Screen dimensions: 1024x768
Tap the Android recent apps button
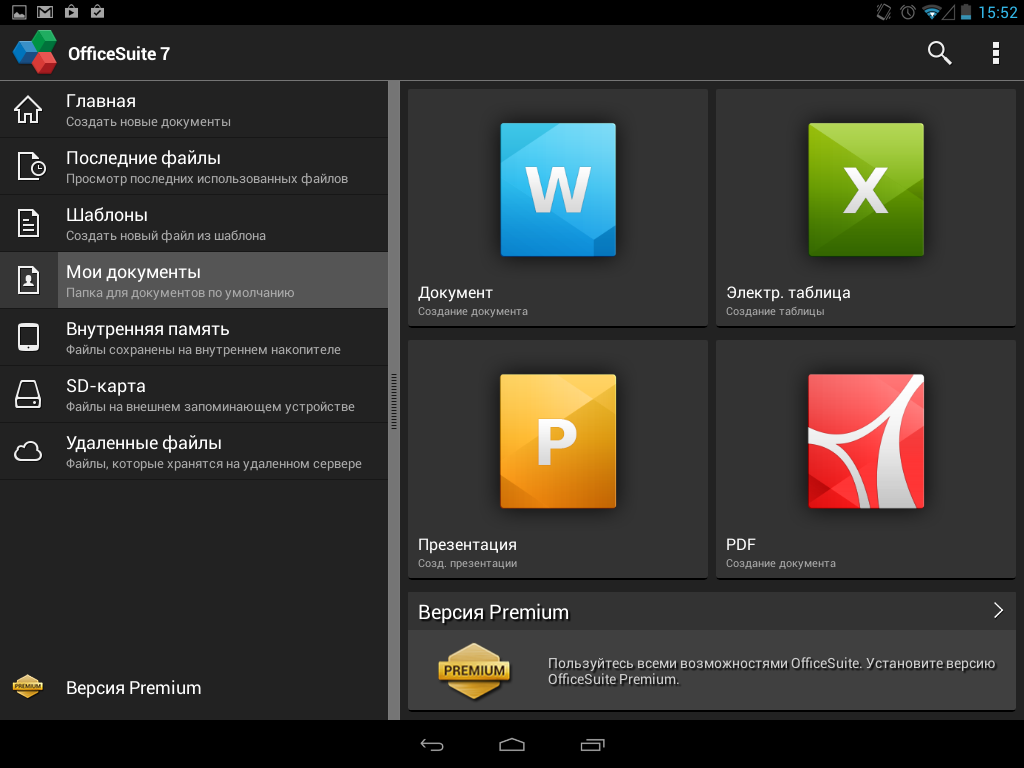[592, 744]
